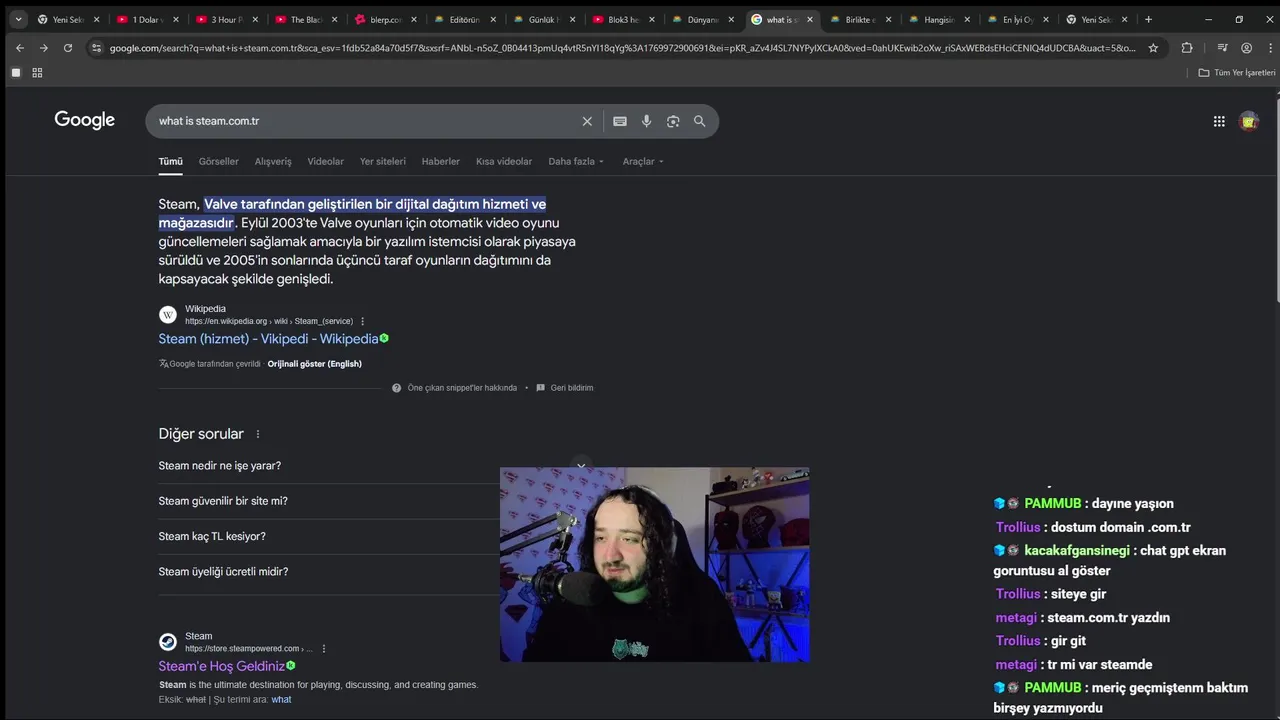Click Geri bildirim feedback link
Image resolution: width=1280 pixels, height=720 pixels.
point(572,388)
